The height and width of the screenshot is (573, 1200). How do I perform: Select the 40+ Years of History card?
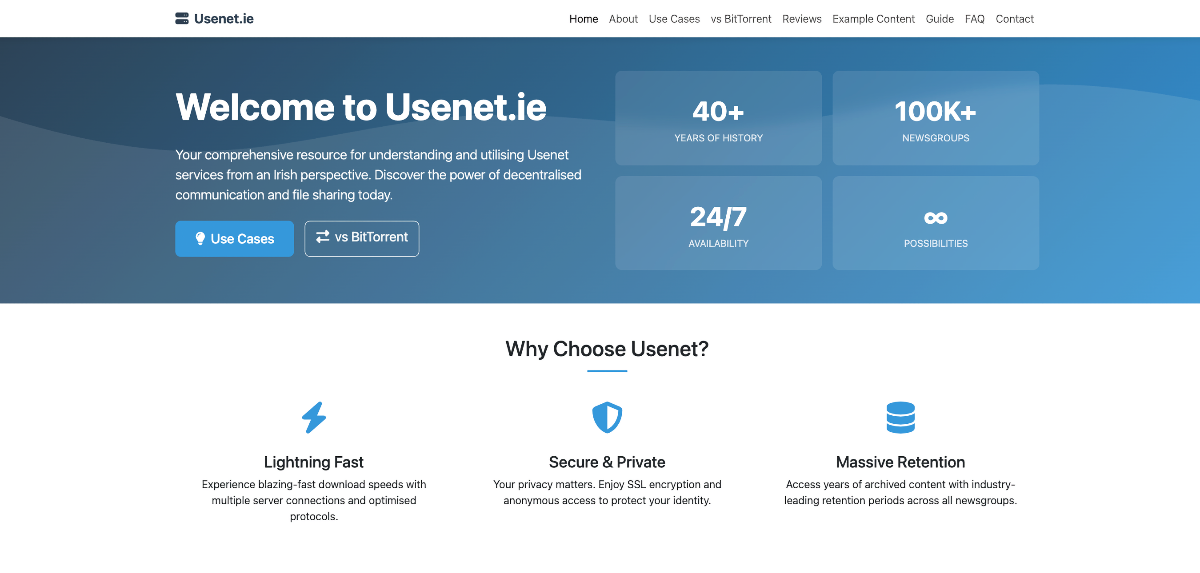[718, 118]
